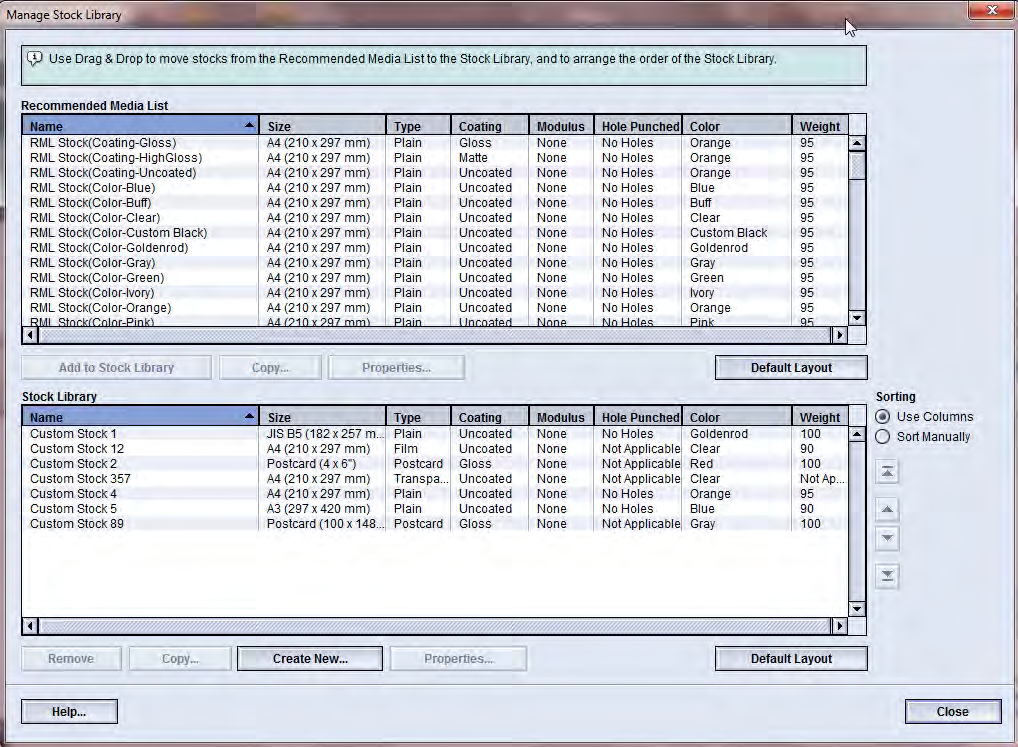Select RML Stock(Coating-Gloss) row
Viewport: 1018px width, 747px height.
(435, 143)
